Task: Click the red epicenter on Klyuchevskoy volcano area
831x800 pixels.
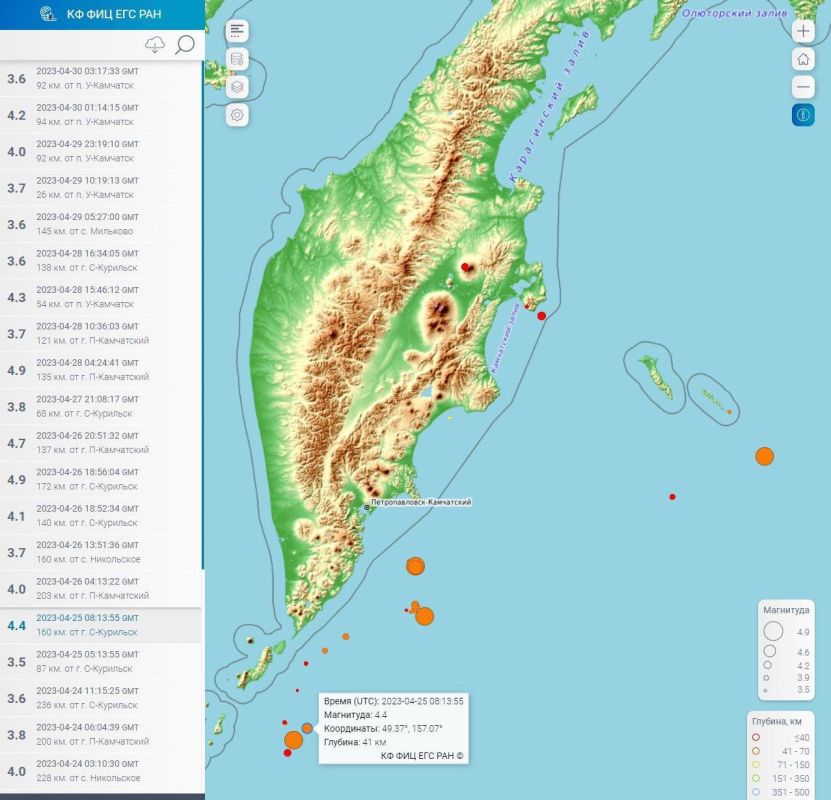Action: (465, 267)
